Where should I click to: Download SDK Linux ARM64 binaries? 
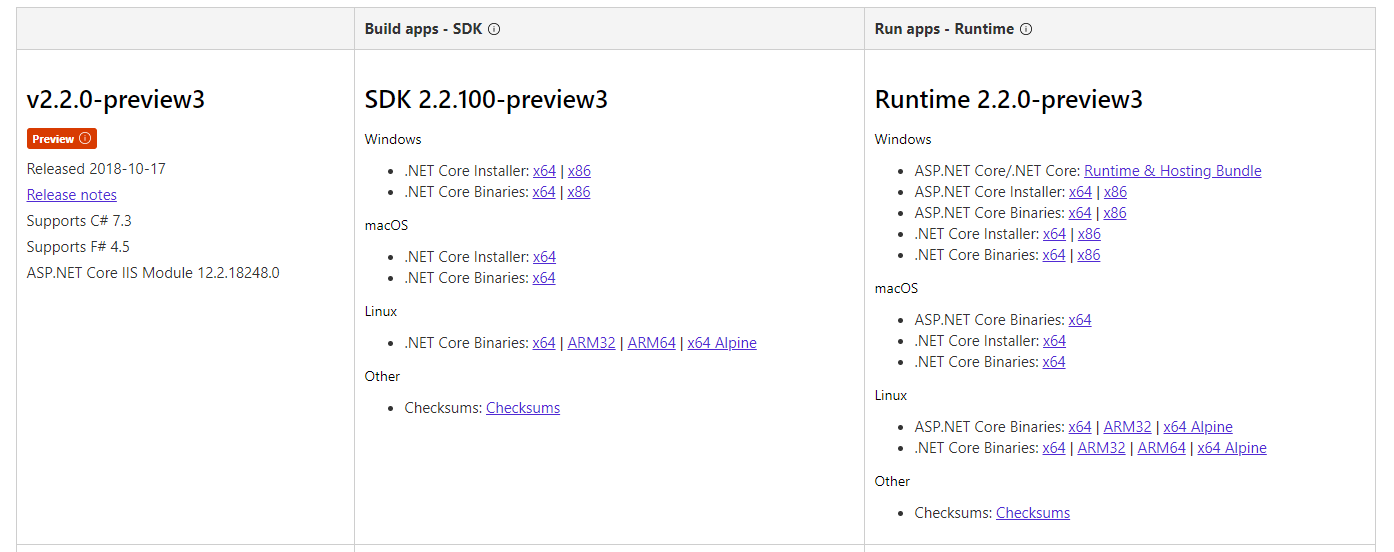[x=652, y=343]
